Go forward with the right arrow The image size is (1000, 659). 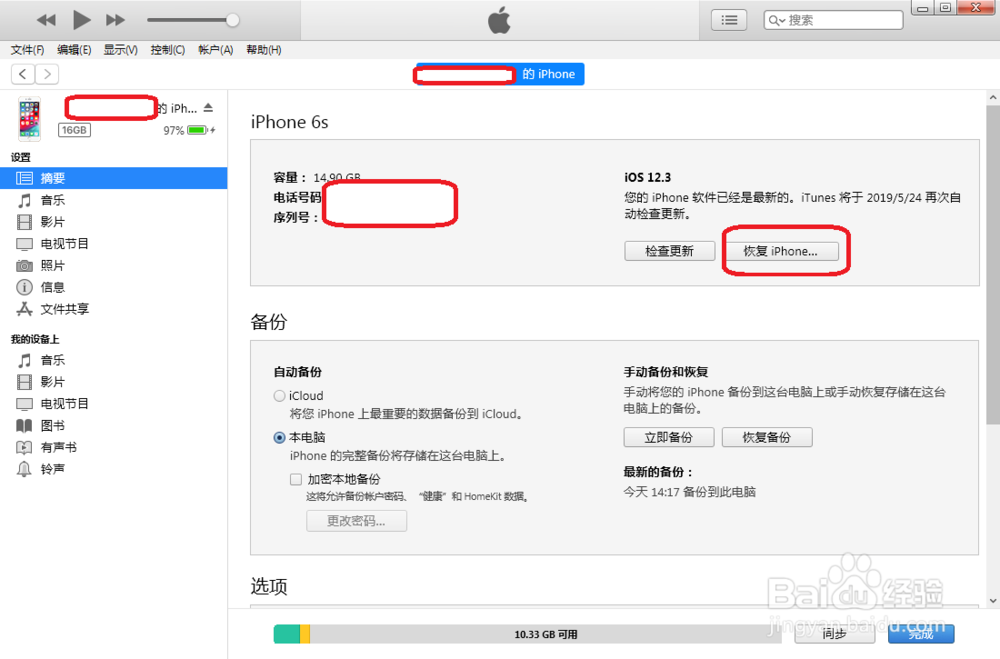point(47,74)
